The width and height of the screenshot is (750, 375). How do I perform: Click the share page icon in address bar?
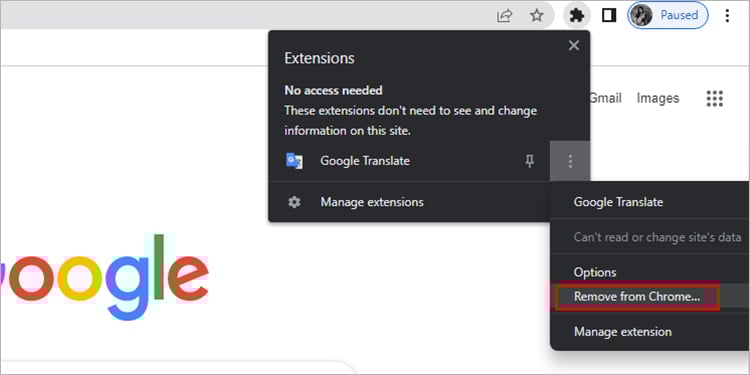tap(504, 16)
